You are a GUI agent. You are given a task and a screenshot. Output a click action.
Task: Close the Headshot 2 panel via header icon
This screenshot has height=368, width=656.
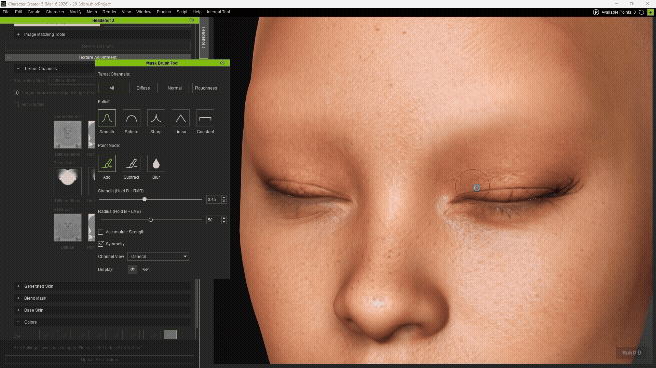click(192, 20)
